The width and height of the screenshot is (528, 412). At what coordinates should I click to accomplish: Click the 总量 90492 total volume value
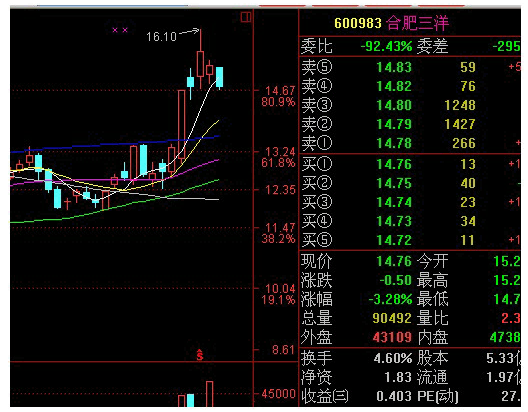coord(392,318)
